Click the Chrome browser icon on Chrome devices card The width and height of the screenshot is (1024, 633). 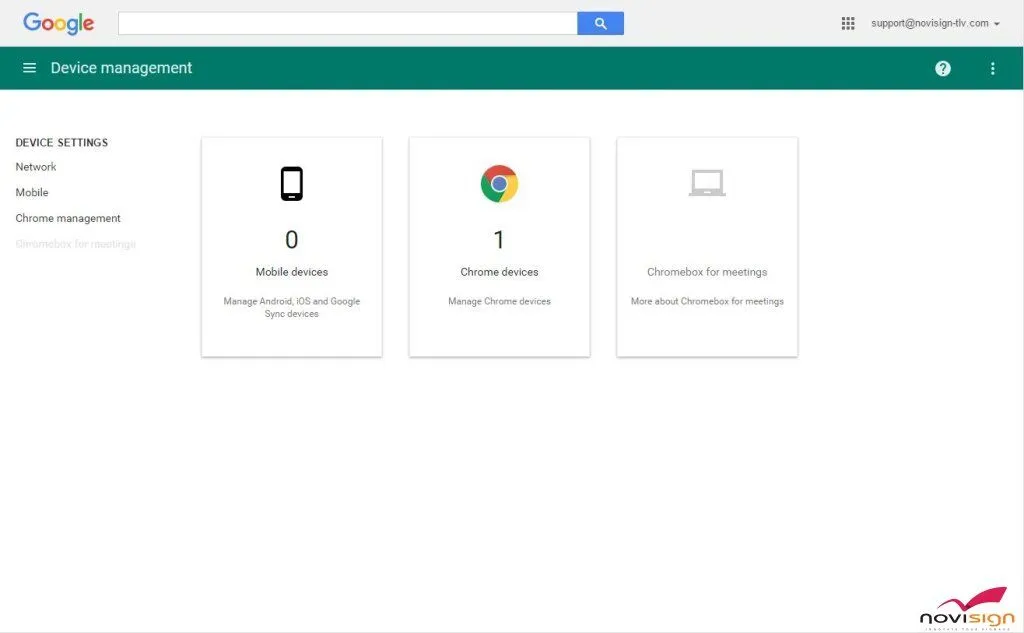click(499, 183)
